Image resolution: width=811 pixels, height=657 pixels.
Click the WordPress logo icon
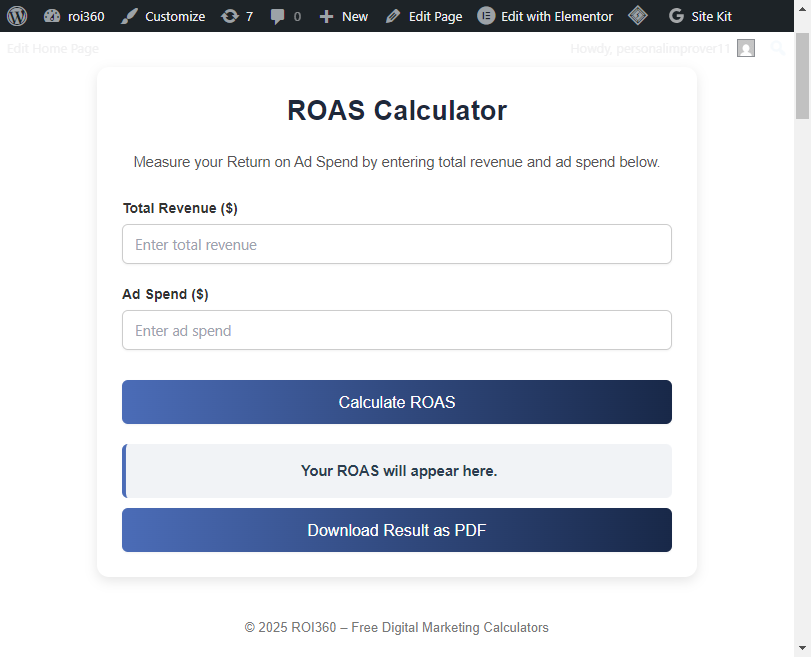(x=17, y=16)
